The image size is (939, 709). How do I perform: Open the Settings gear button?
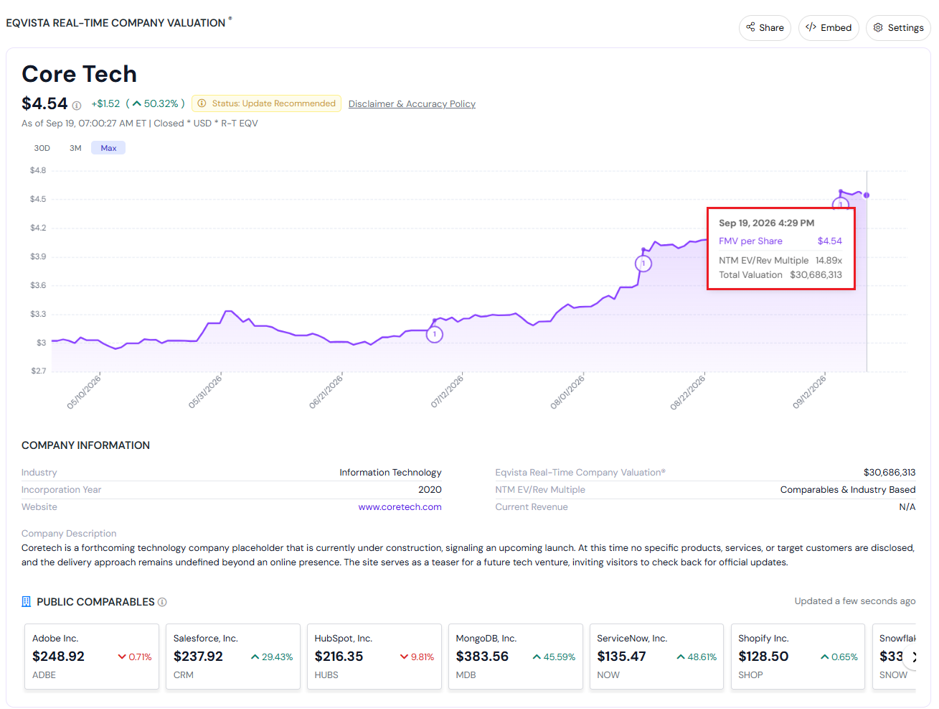[898, 28]
